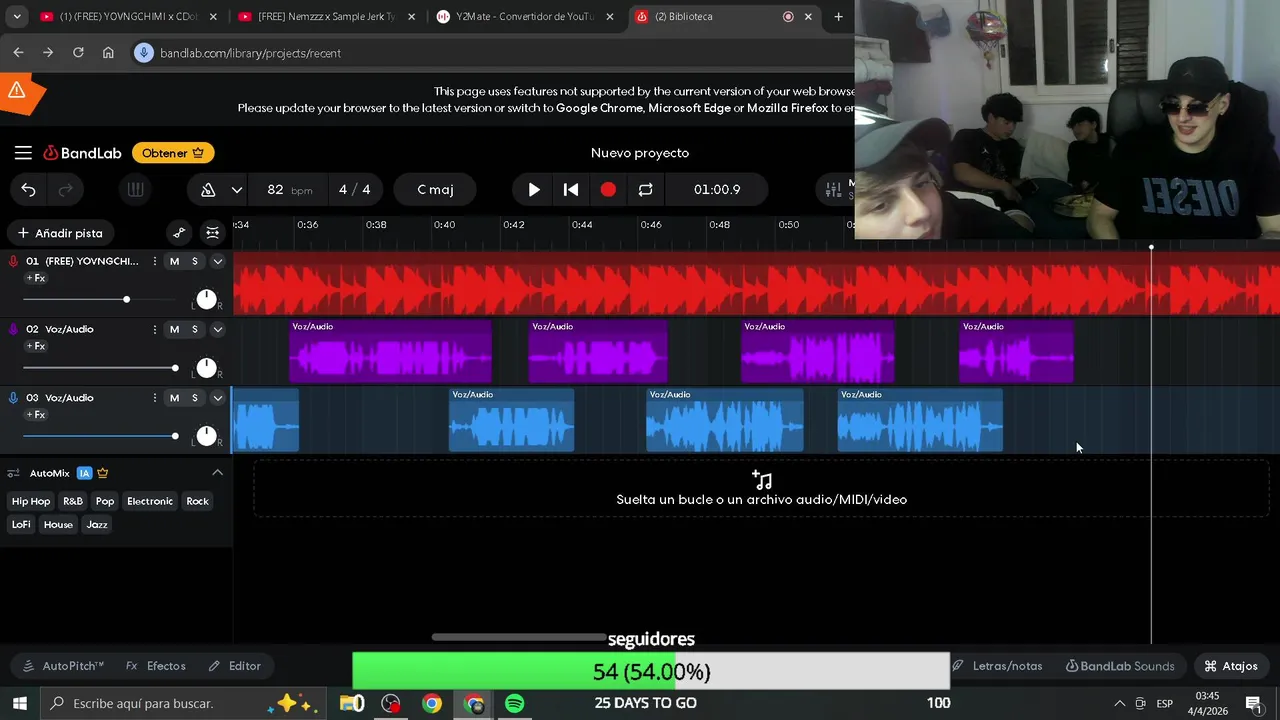Add Fx to track 03
Screen dimensions: 1280x720
pyautogui.click(x=35, y=414)
